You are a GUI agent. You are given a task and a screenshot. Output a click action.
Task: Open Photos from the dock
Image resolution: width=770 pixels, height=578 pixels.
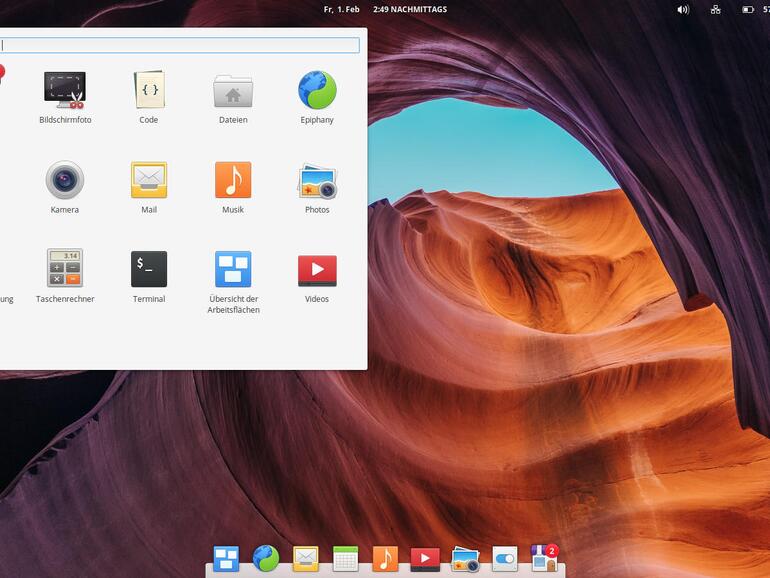(x=465, y=560)
